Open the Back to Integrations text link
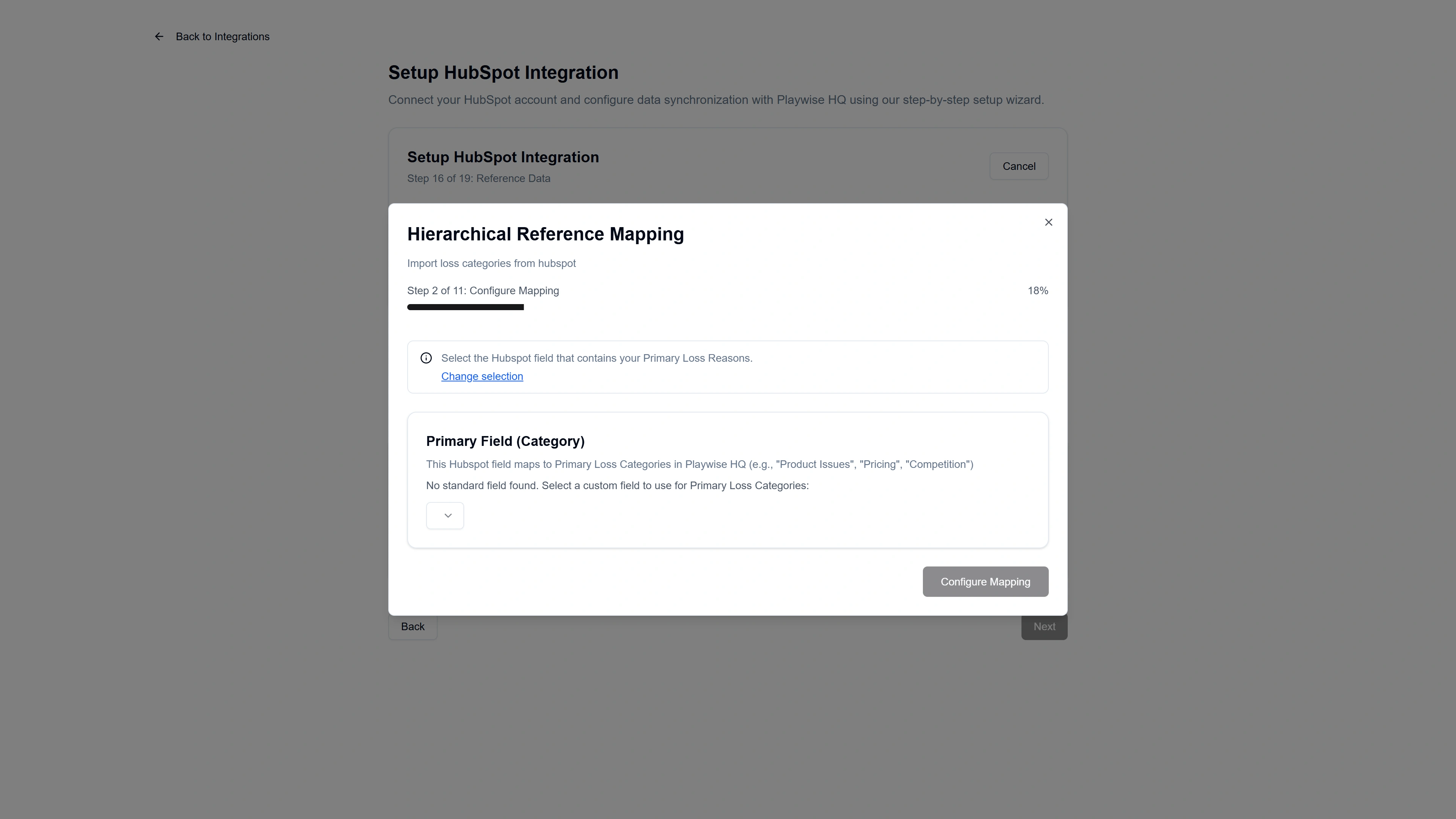The image size is (1456, 819). point(223,37)
